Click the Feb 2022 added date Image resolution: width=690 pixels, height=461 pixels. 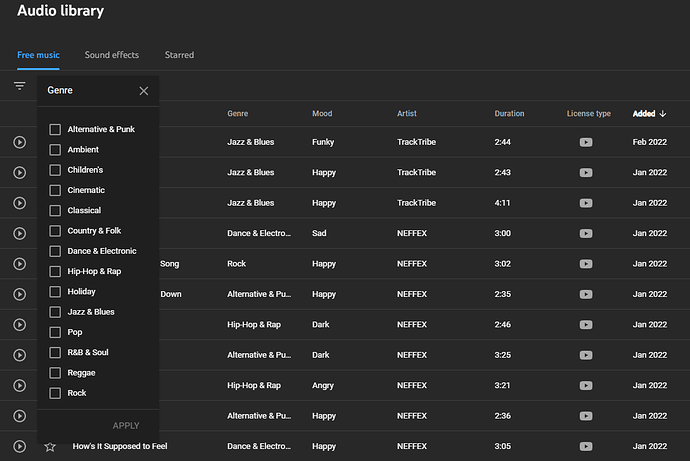tap(650, 142)
